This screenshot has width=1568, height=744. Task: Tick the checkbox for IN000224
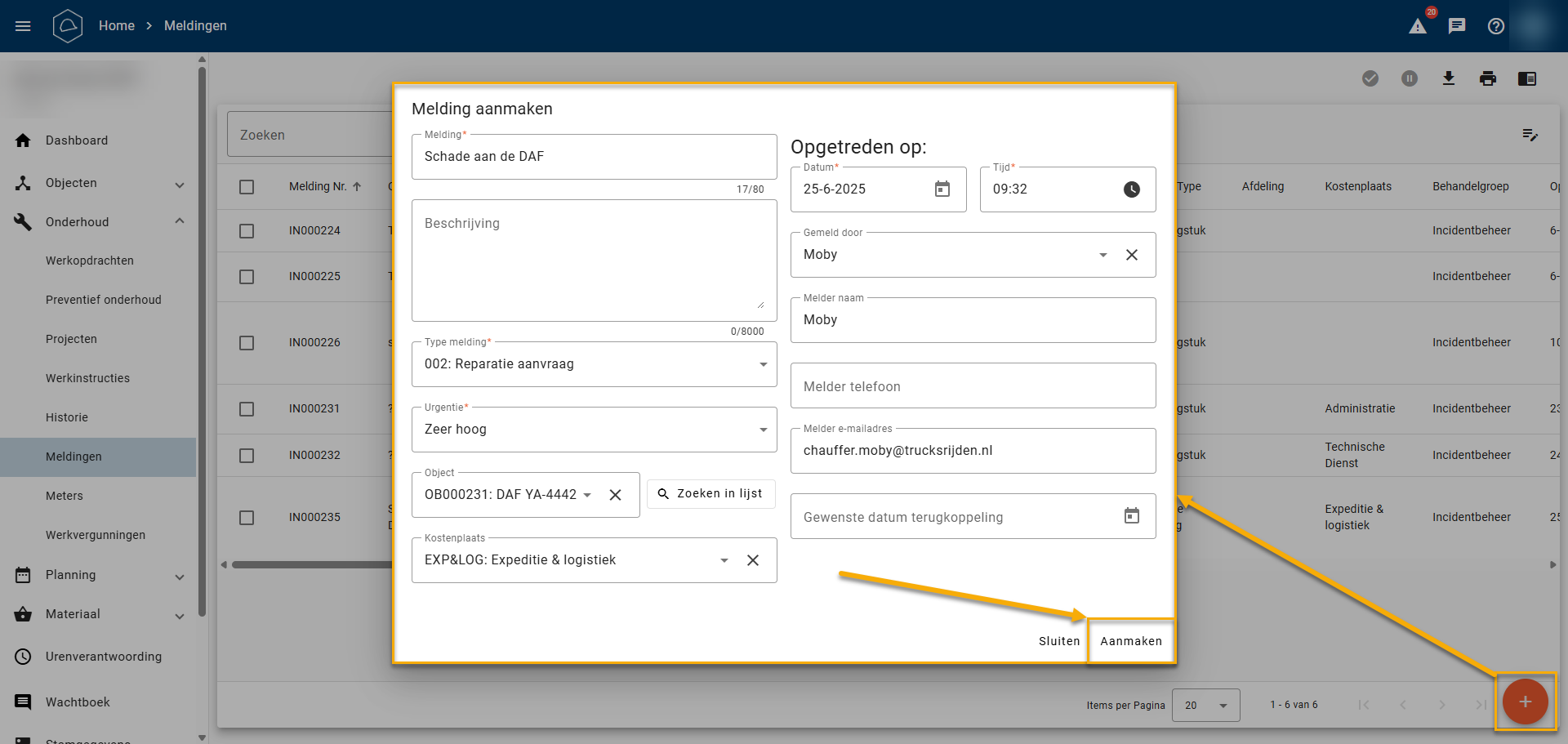click(x=247, y=231)
